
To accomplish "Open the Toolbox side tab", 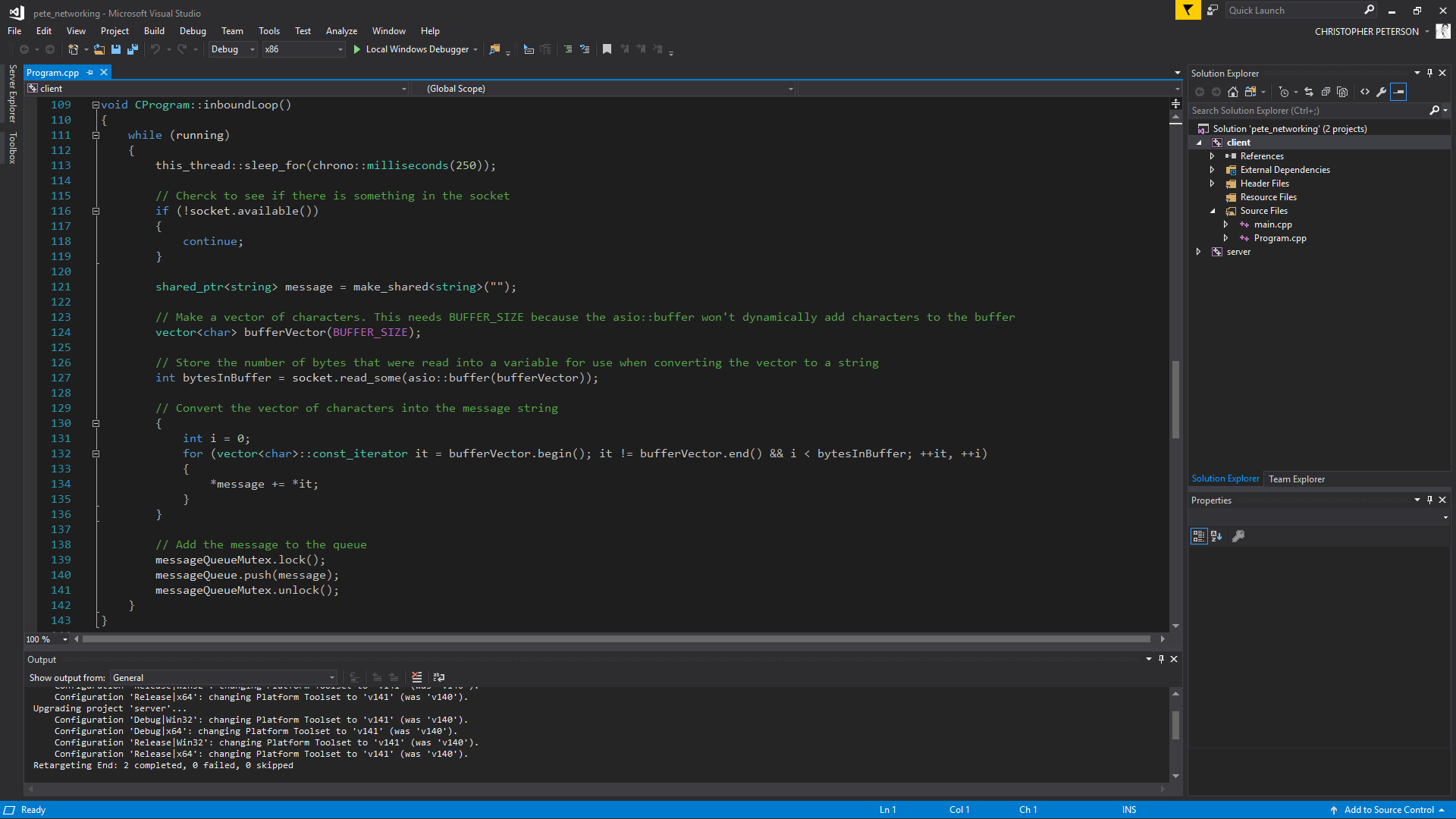I will click(x=12, y=148).
